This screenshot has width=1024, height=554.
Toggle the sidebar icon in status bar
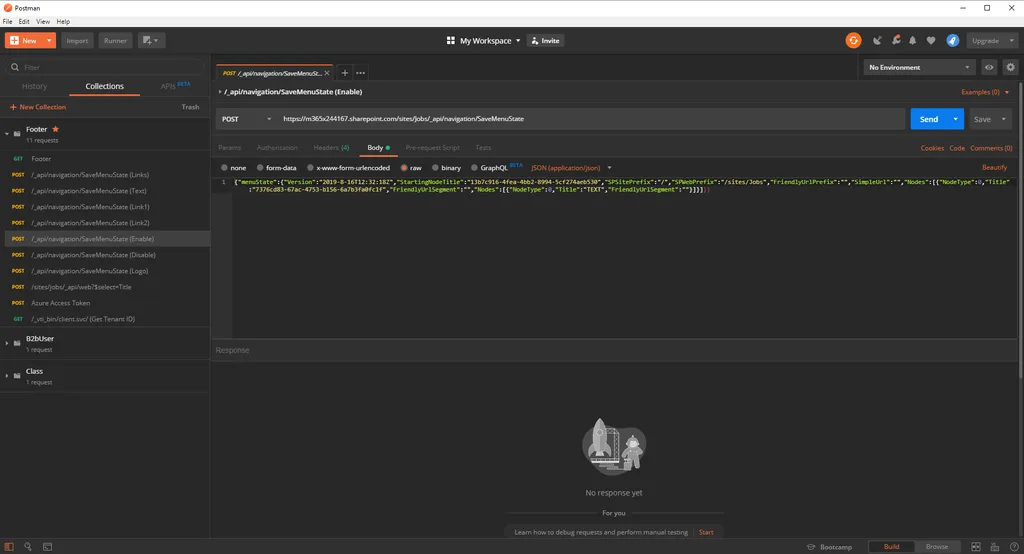coord(9,547)
